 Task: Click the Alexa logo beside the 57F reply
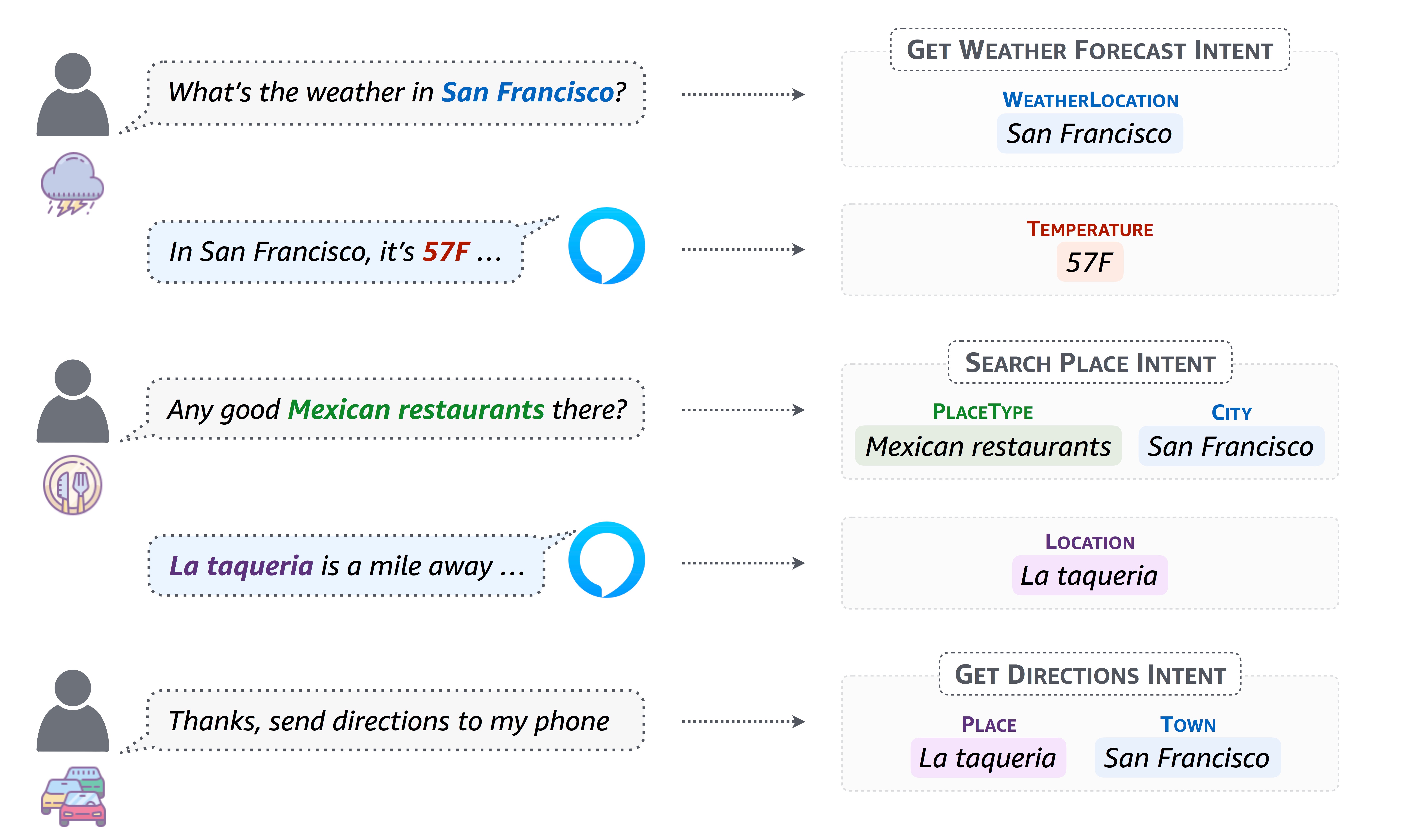[606, 246]
